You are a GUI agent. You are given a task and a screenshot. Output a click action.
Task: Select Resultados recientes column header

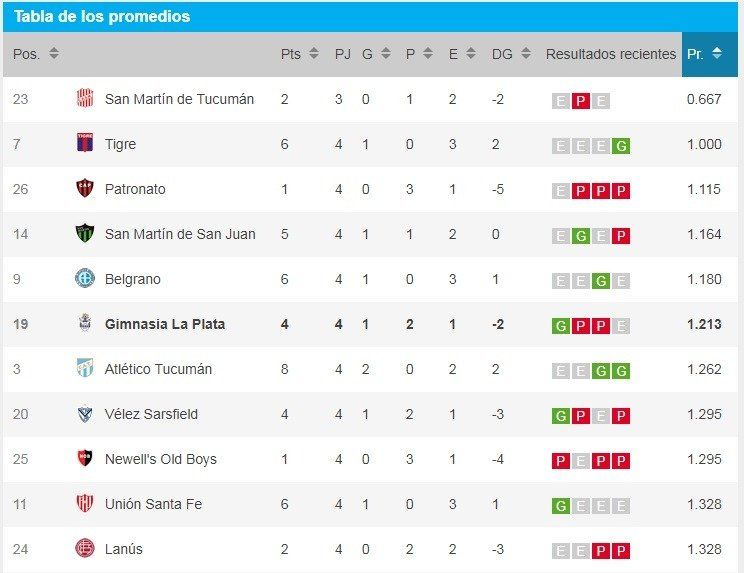point(611,54)
